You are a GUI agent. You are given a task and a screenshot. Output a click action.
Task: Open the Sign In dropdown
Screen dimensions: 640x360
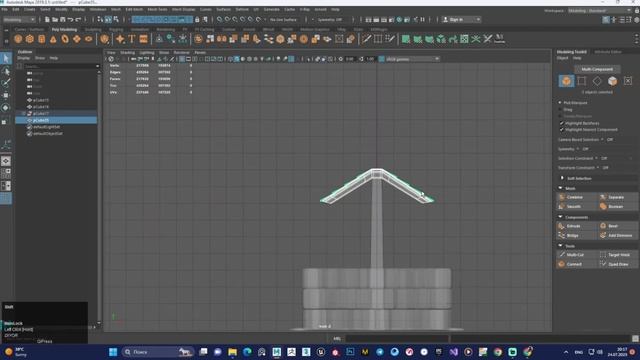[461, 20]
